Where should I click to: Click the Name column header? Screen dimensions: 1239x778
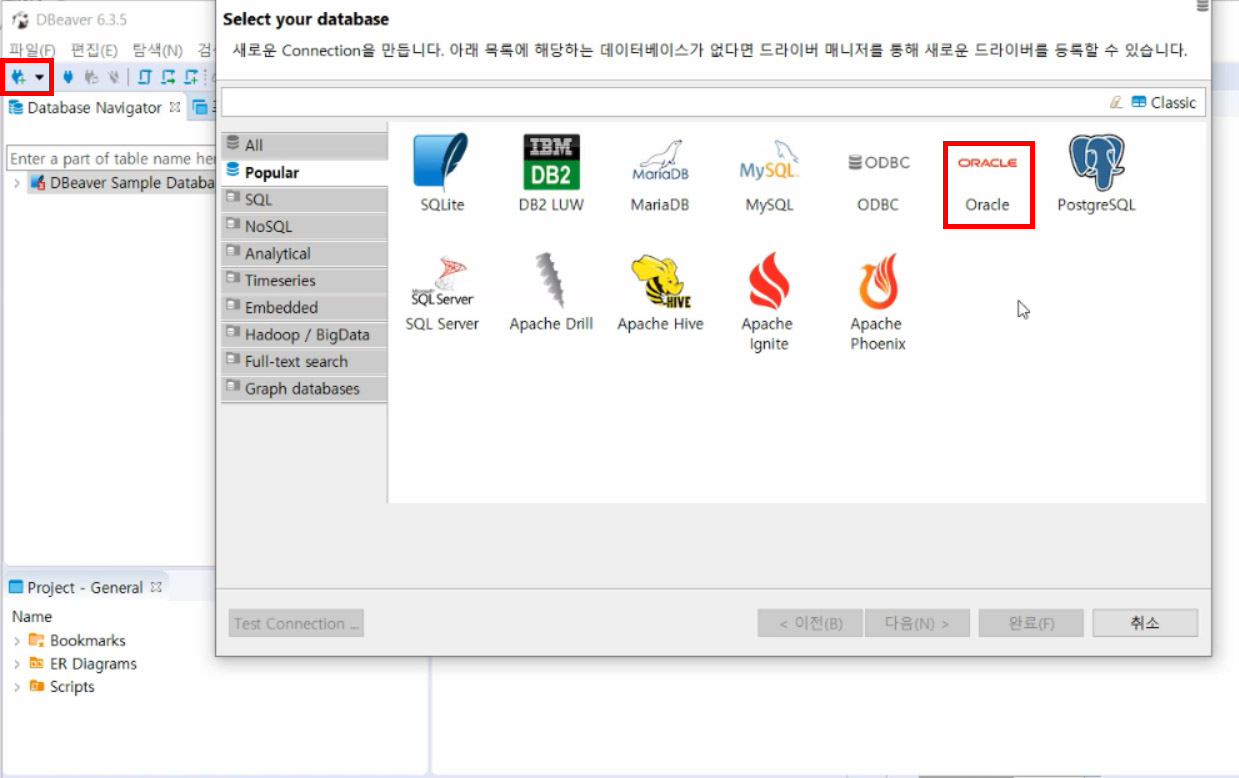point(32,616)
